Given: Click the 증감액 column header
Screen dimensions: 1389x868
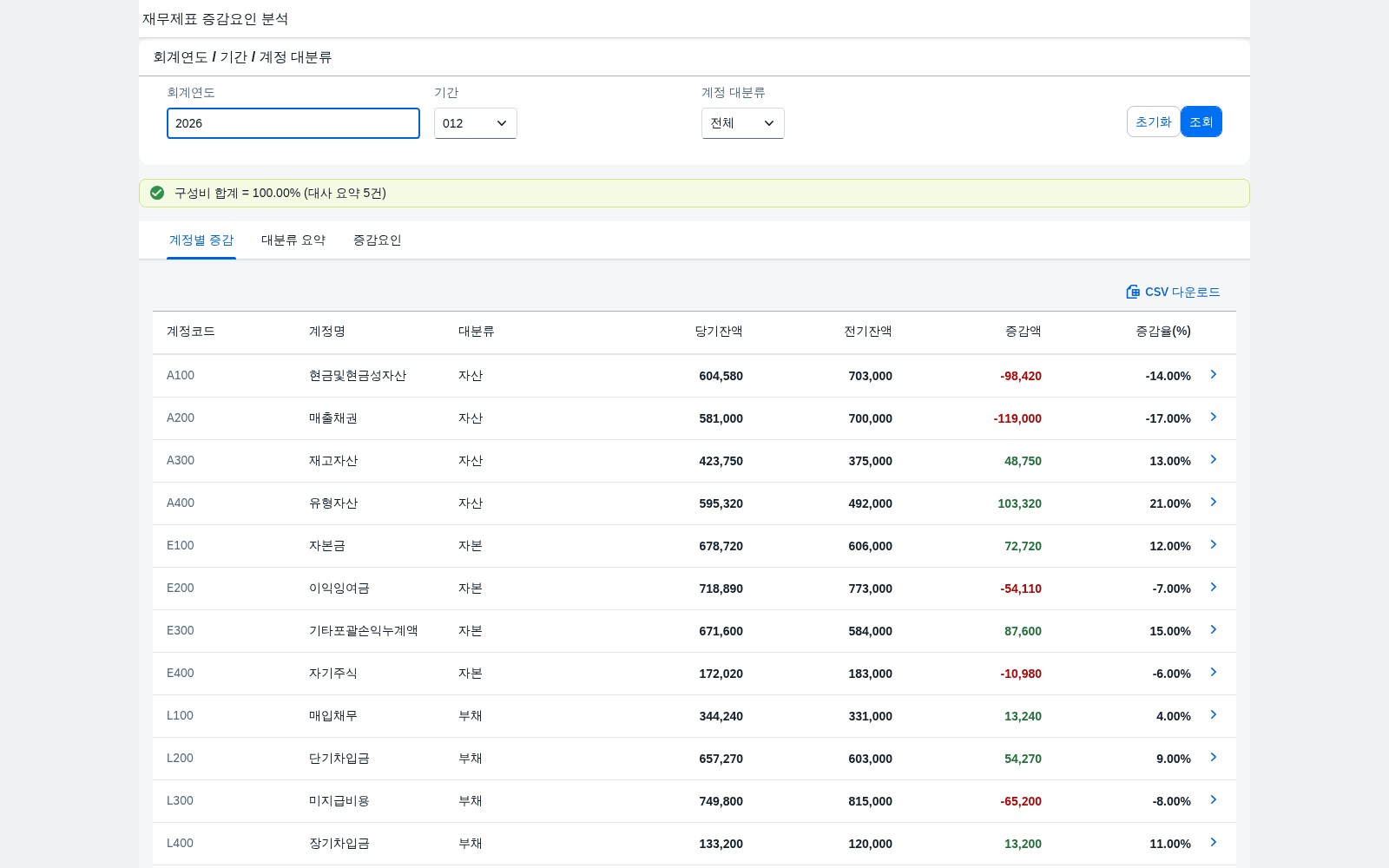Looking at the screenshot, I should click(x=1024, y=332).
